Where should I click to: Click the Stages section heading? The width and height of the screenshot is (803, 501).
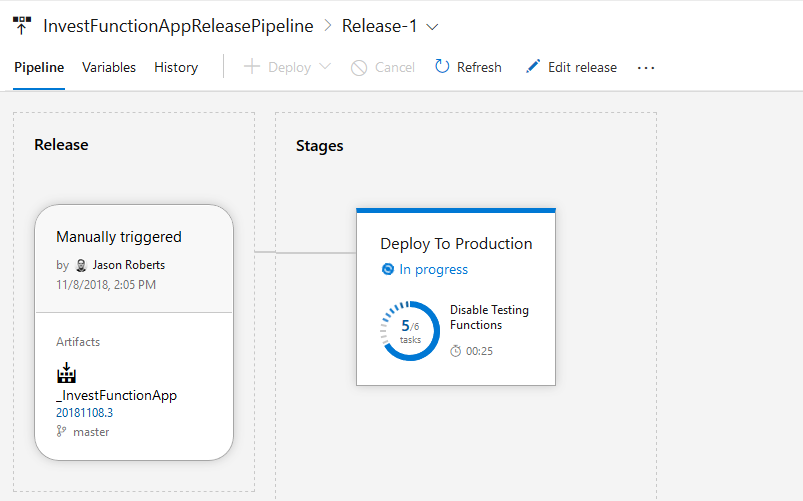pos(320,146)
